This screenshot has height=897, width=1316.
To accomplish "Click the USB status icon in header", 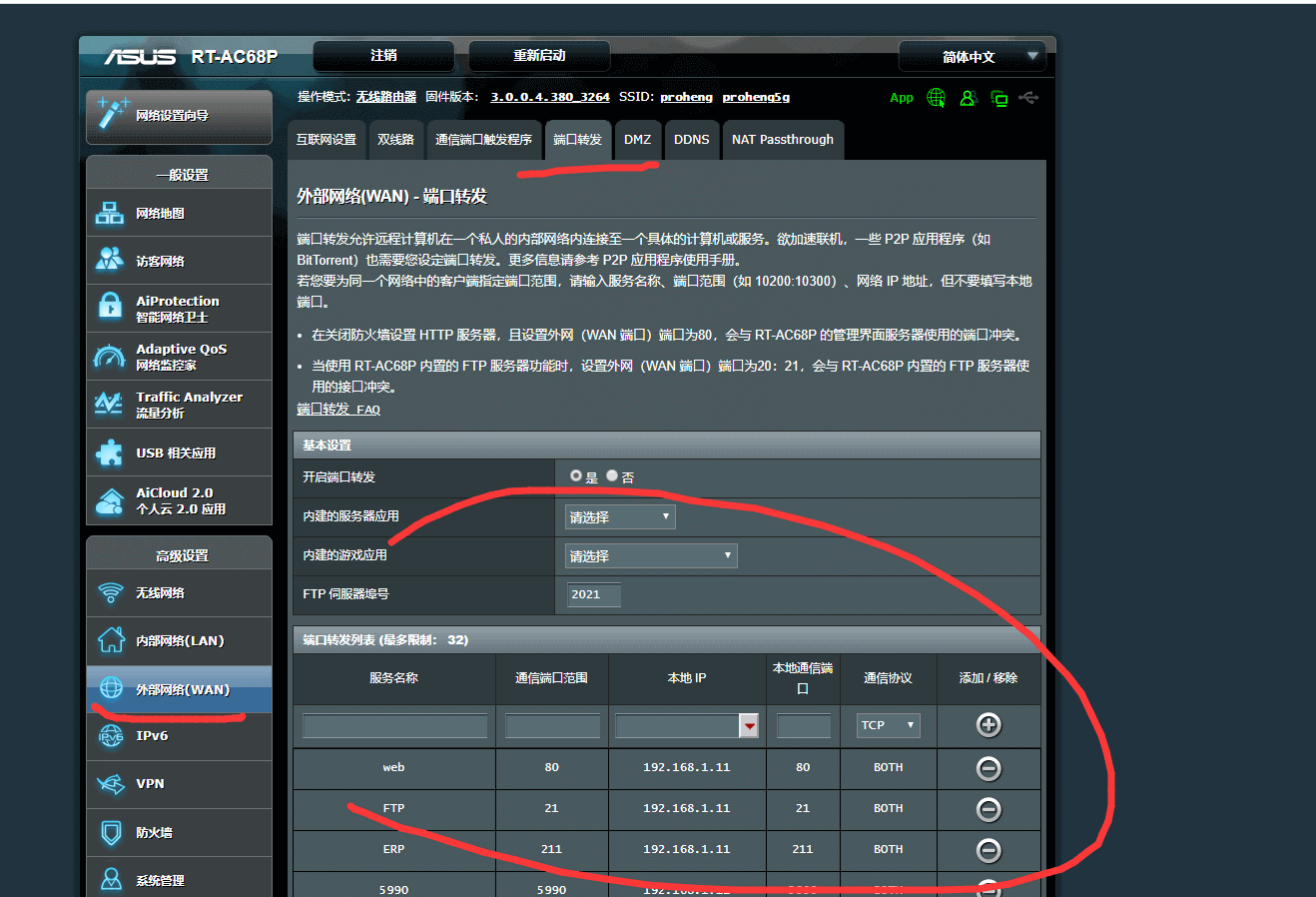I will click(1029, 98).
